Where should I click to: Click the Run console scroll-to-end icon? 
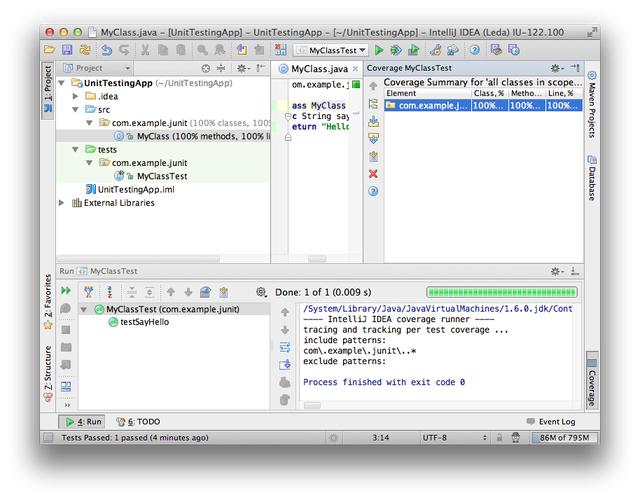pos(285,364)
